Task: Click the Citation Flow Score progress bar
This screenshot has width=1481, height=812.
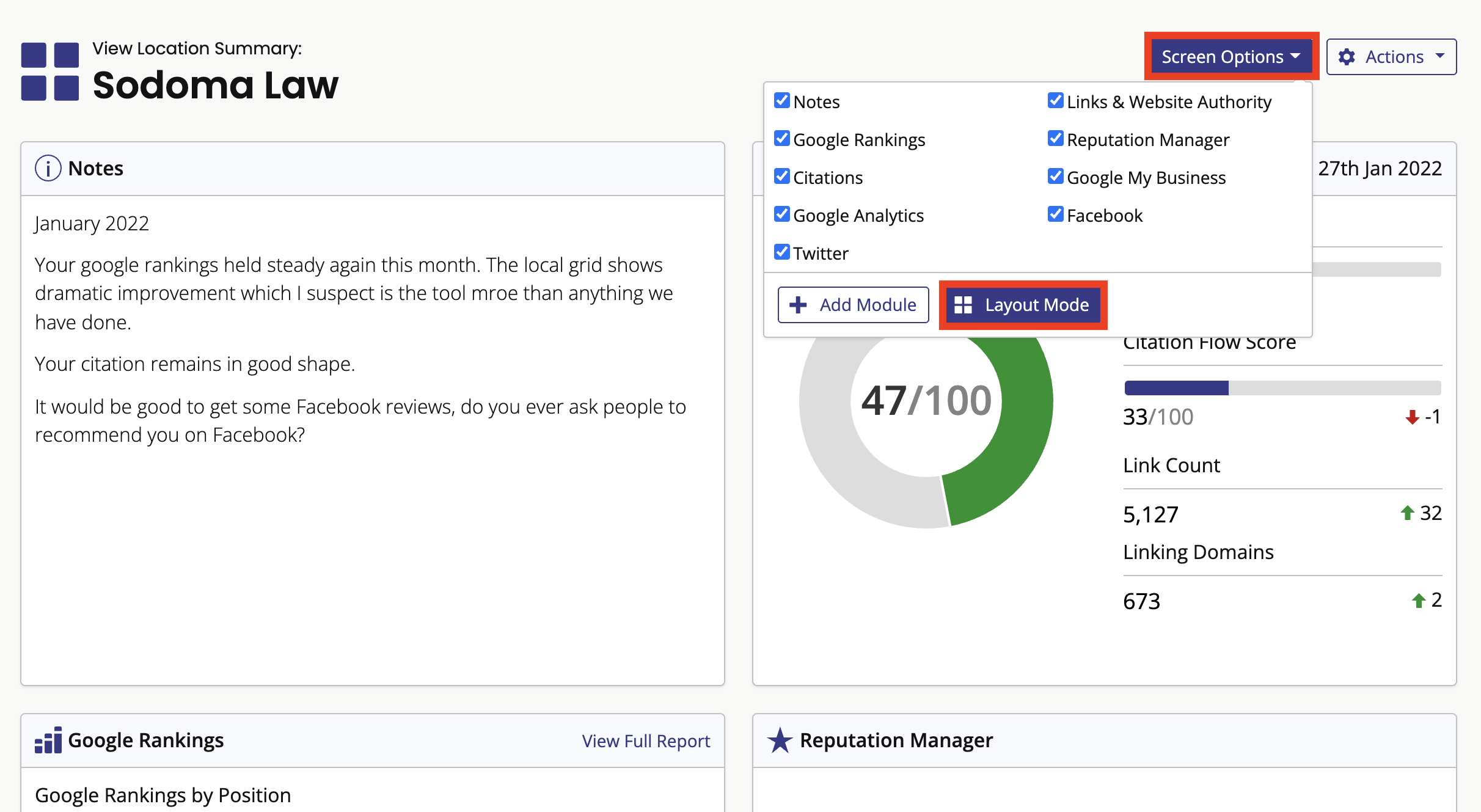Action: click(1282, 388)
